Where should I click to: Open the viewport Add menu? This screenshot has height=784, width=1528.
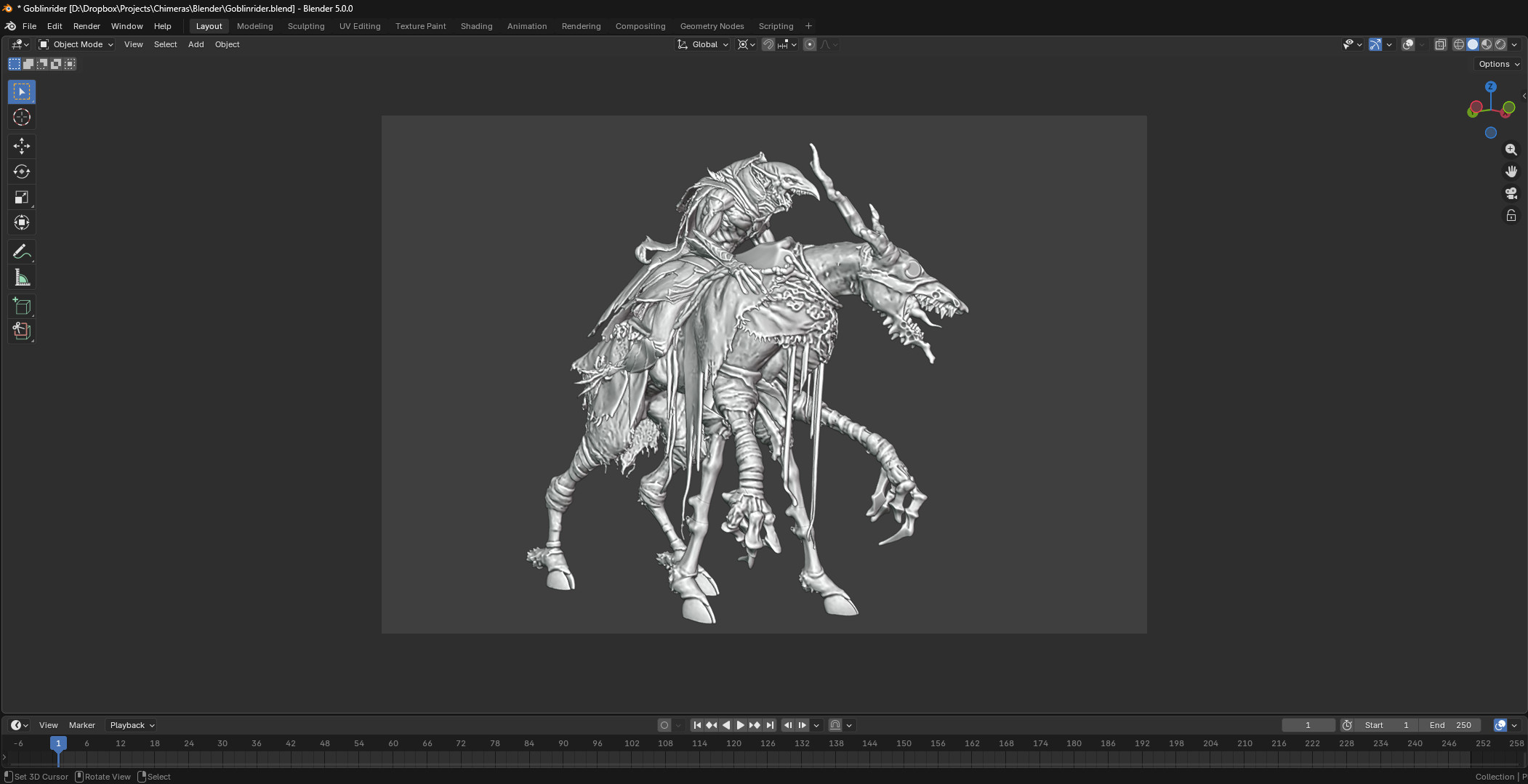196,45
